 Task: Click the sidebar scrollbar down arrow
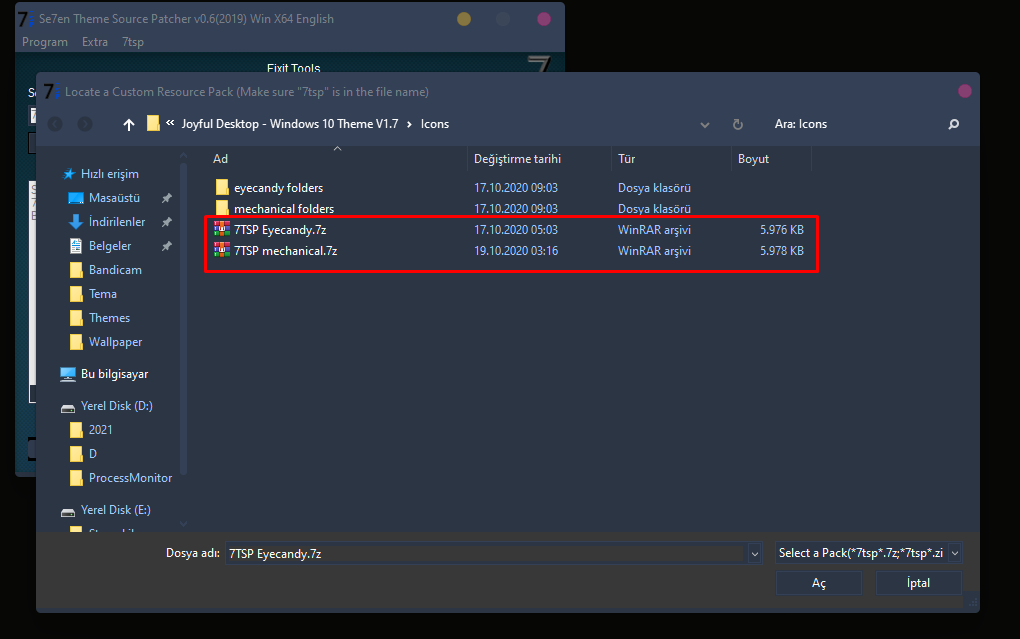click(183, 524)
